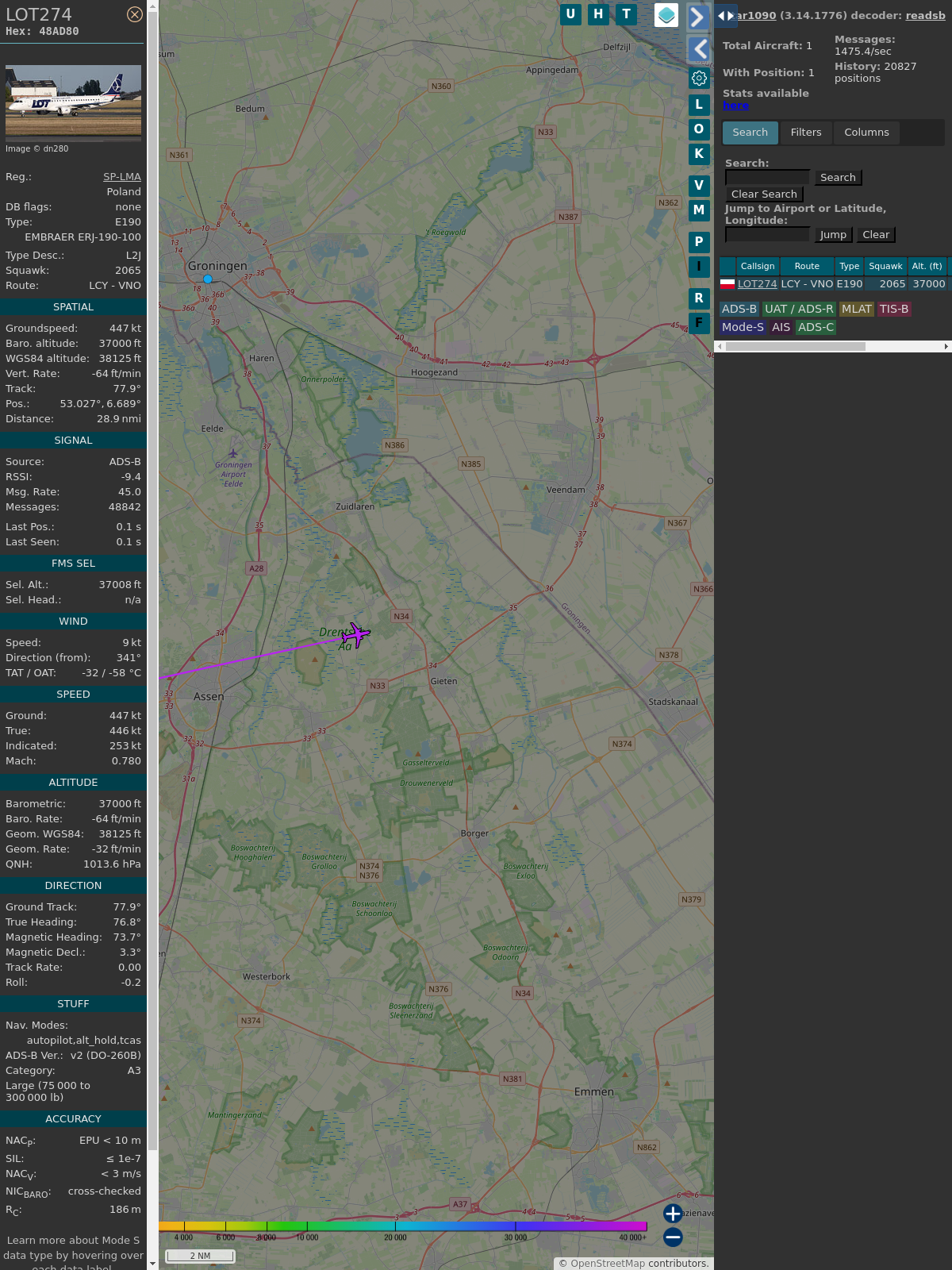Zoom out with the minus button
Image resolution: width=952 pixels, height=1270 pixels.
(x=673, y=1237)
